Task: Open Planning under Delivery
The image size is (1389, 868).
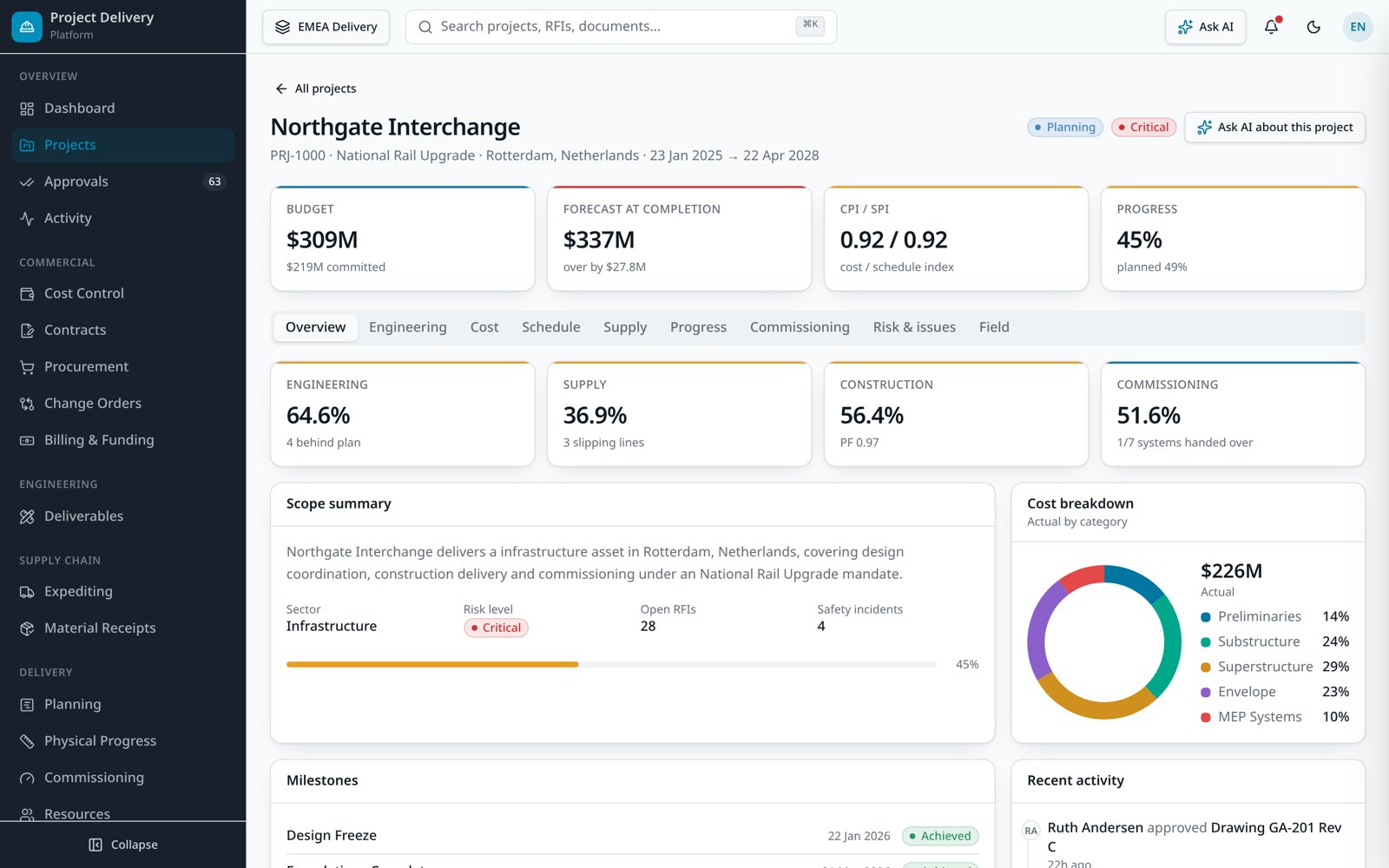Action: point(122,704)
